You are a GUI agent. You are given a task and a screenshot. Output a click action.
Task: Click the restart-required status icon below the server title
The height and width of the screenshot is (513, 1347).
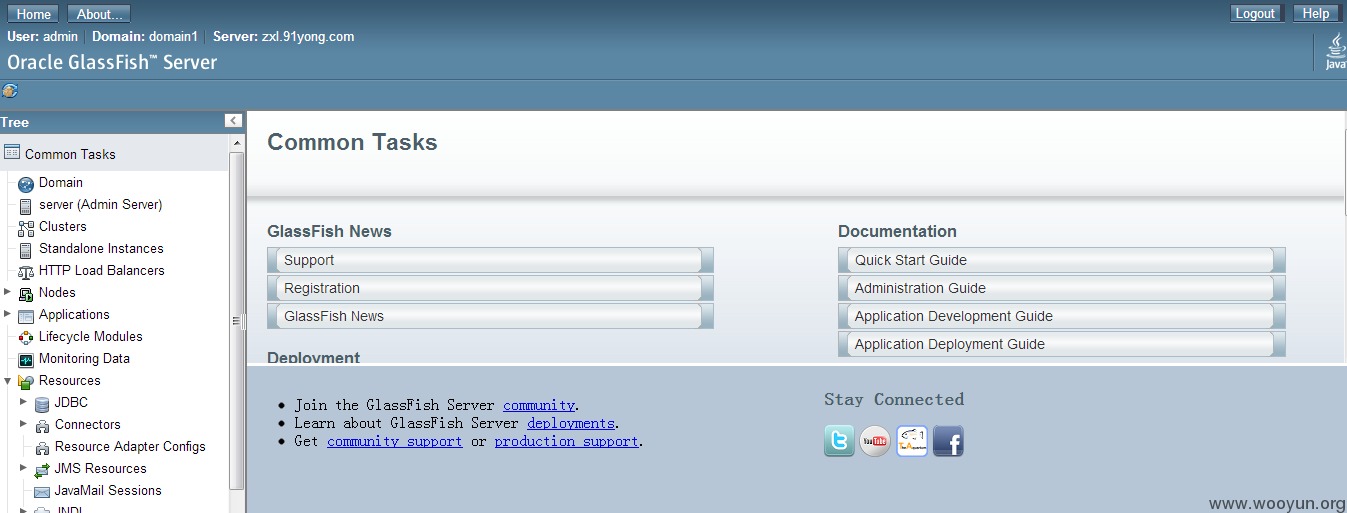[x=10, y=90]
